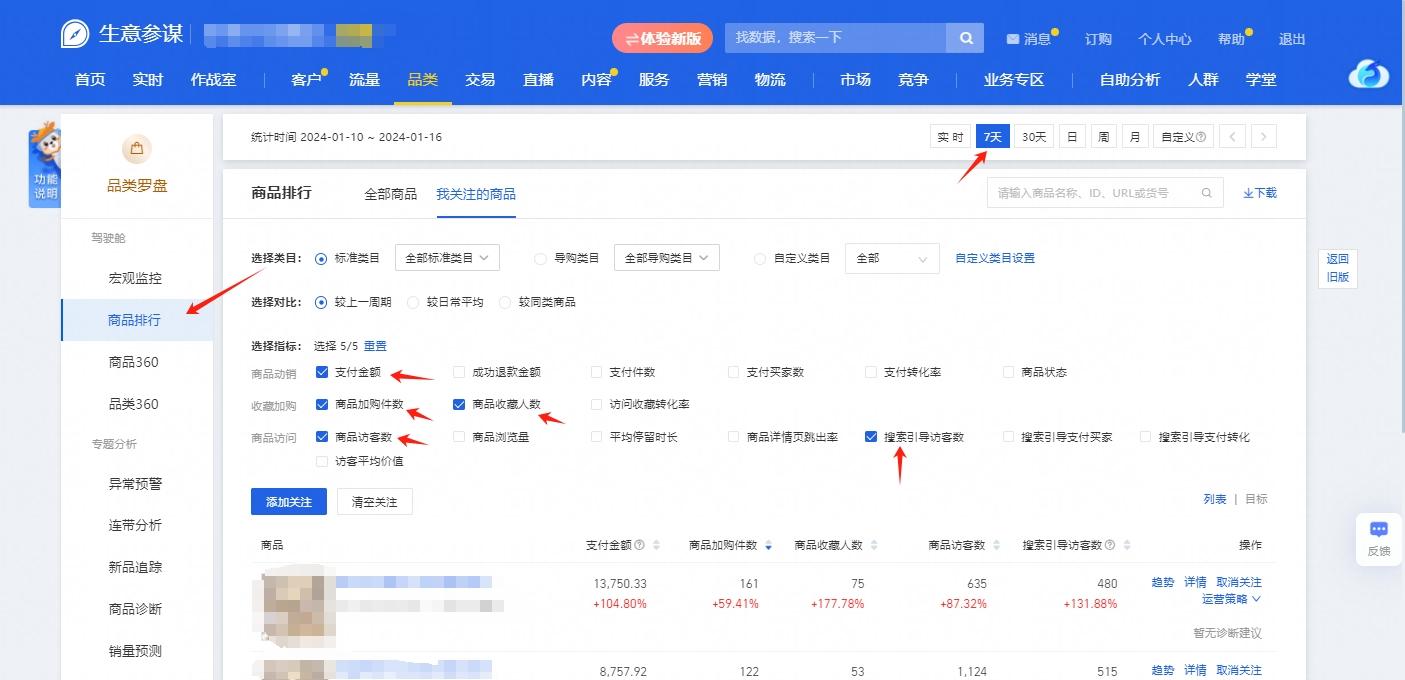
Task: Open the 市场 menu in top navigation
Action: (x=855, y=80)
